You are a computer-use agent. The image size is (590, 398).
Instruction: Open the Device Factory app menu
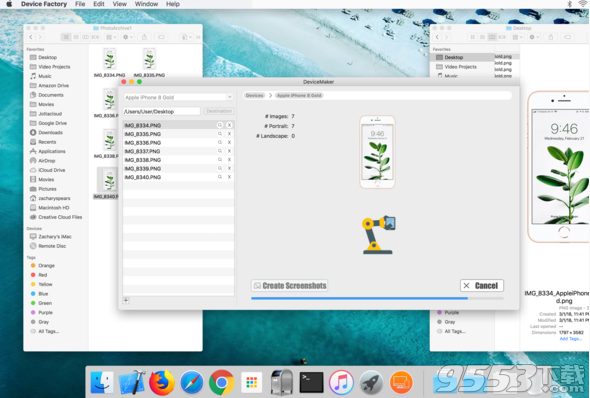(x=44, y=4)
